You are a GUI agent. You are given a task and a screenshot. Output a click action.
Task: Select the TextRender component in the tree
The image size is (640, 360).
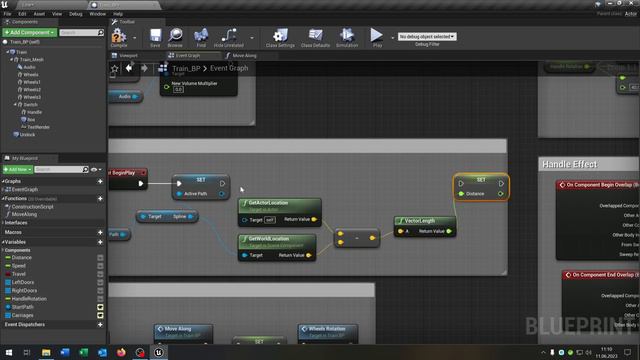point(38,127)
